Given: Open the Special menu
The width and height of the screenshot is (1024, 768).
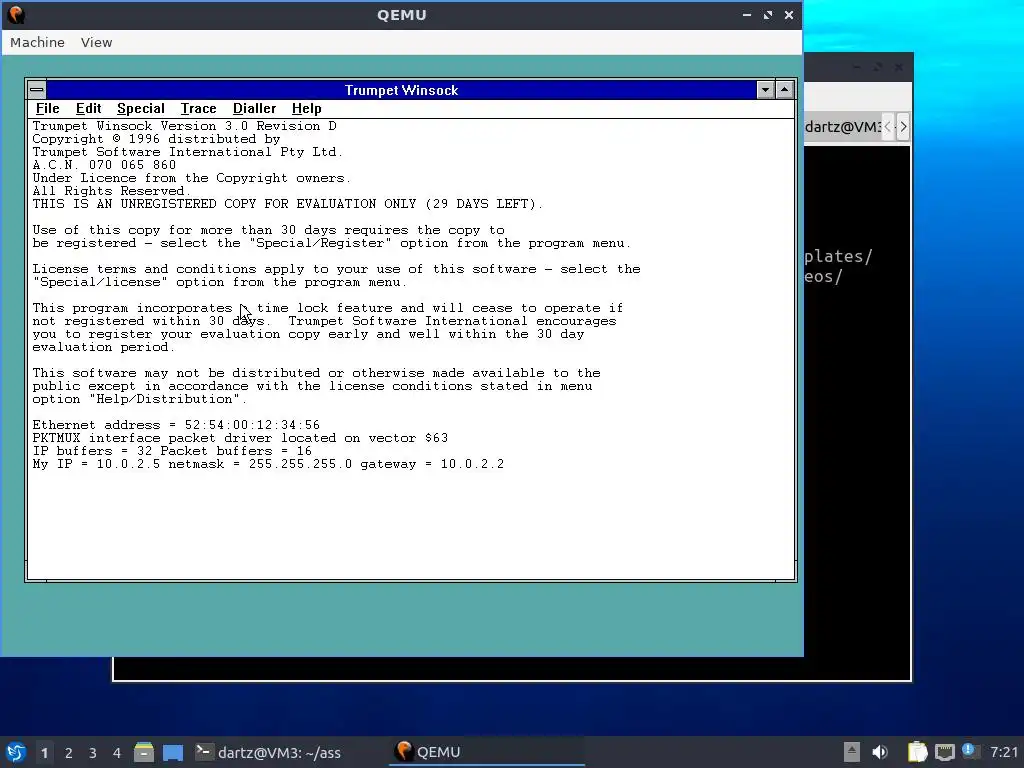Looking at the screenshot, I should coord(140,108).
